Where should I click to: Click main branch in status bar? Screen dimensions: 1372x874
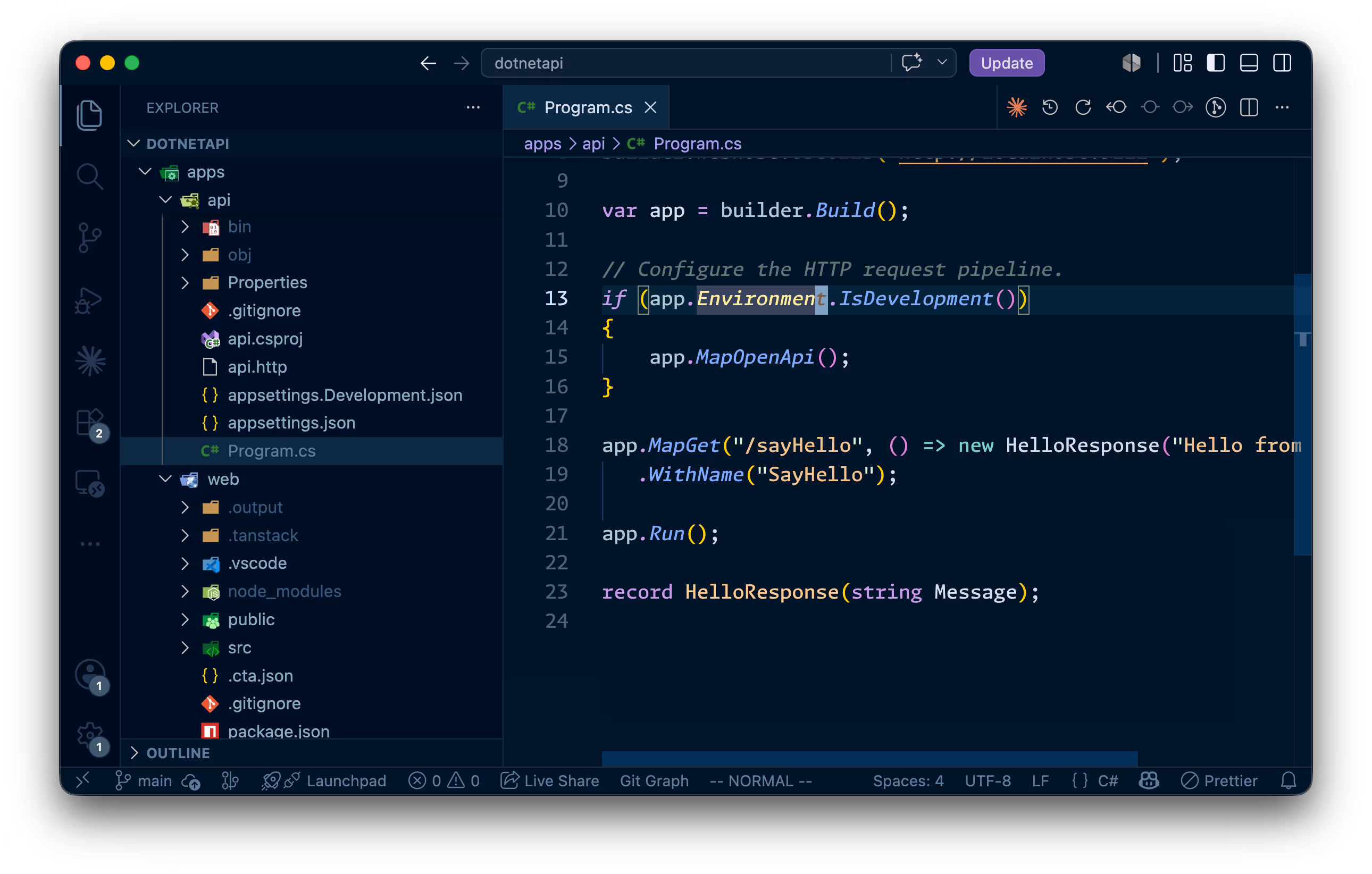coord(144,780)
